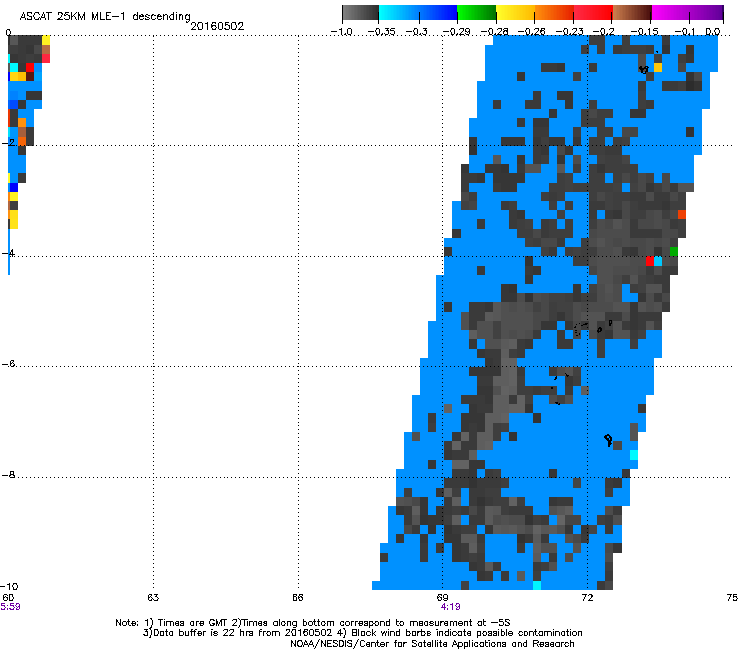Click the "-0.15" color bar label

point(644,32)
